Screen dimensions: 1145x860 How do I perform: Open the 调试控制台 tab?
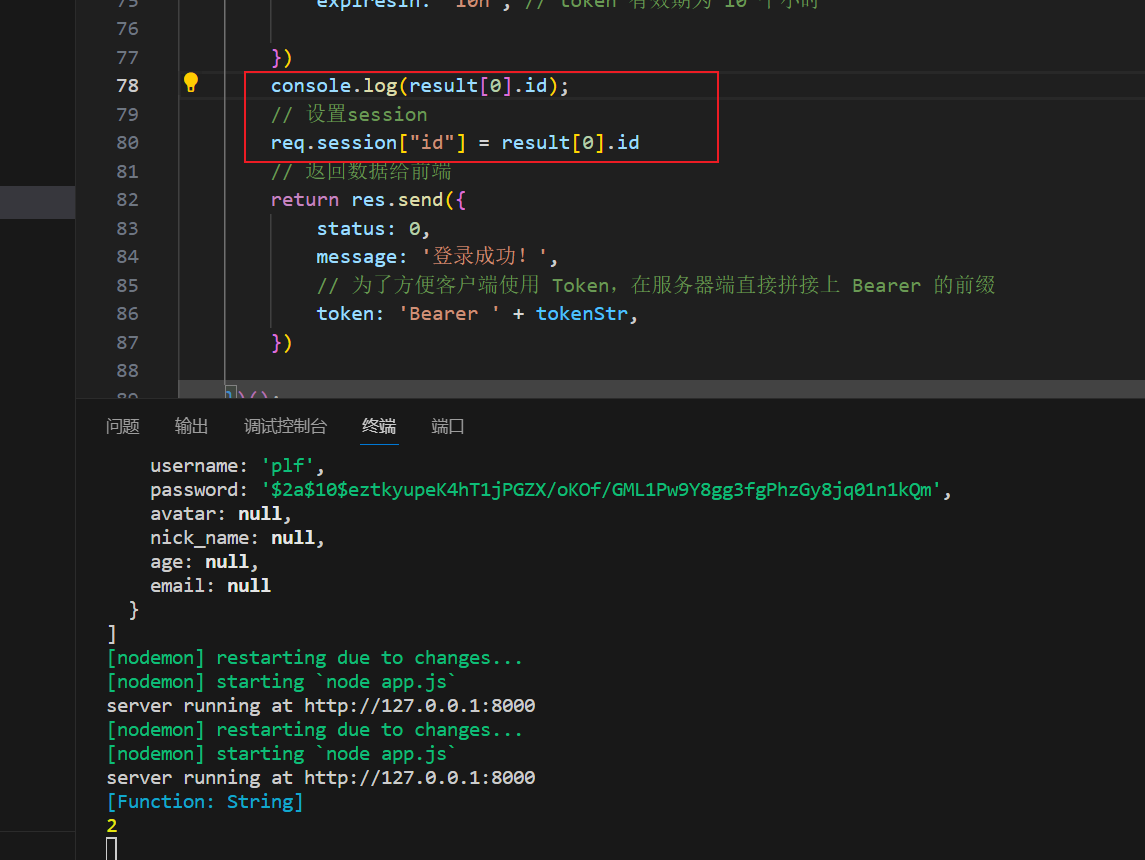[285, 426]
